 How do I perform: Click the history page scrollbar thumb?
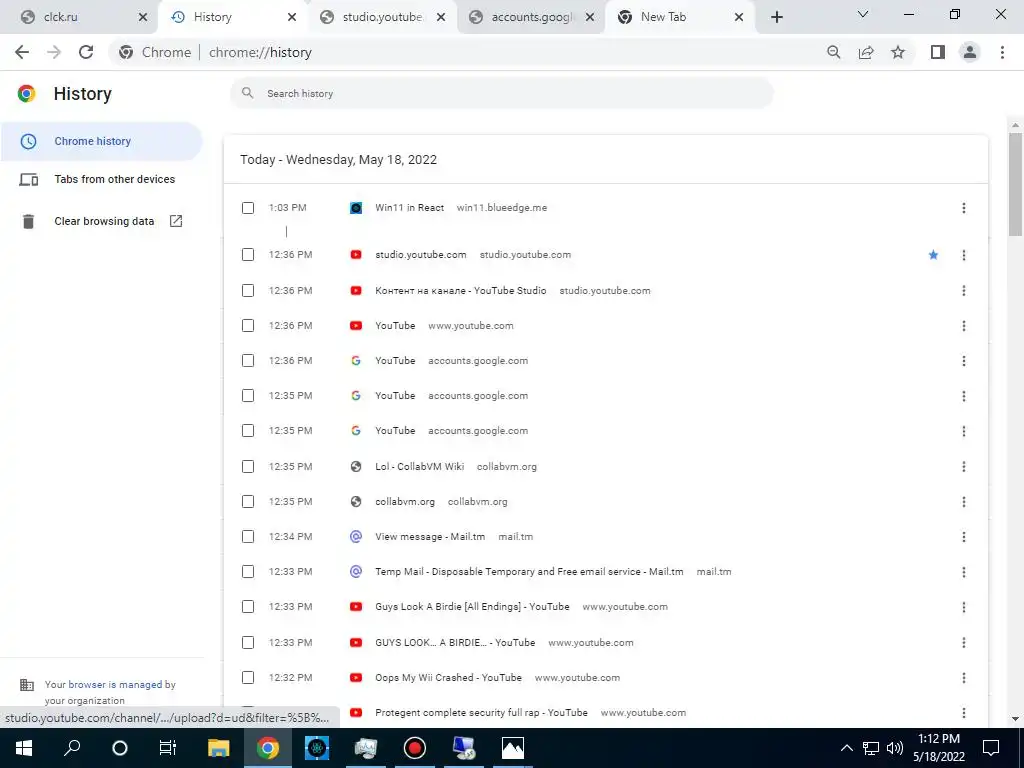1015,184
